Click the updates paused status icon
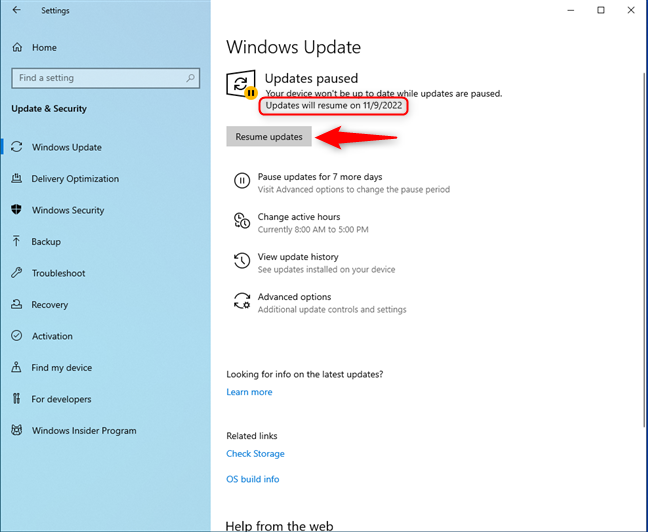 [x=242, y=85]
